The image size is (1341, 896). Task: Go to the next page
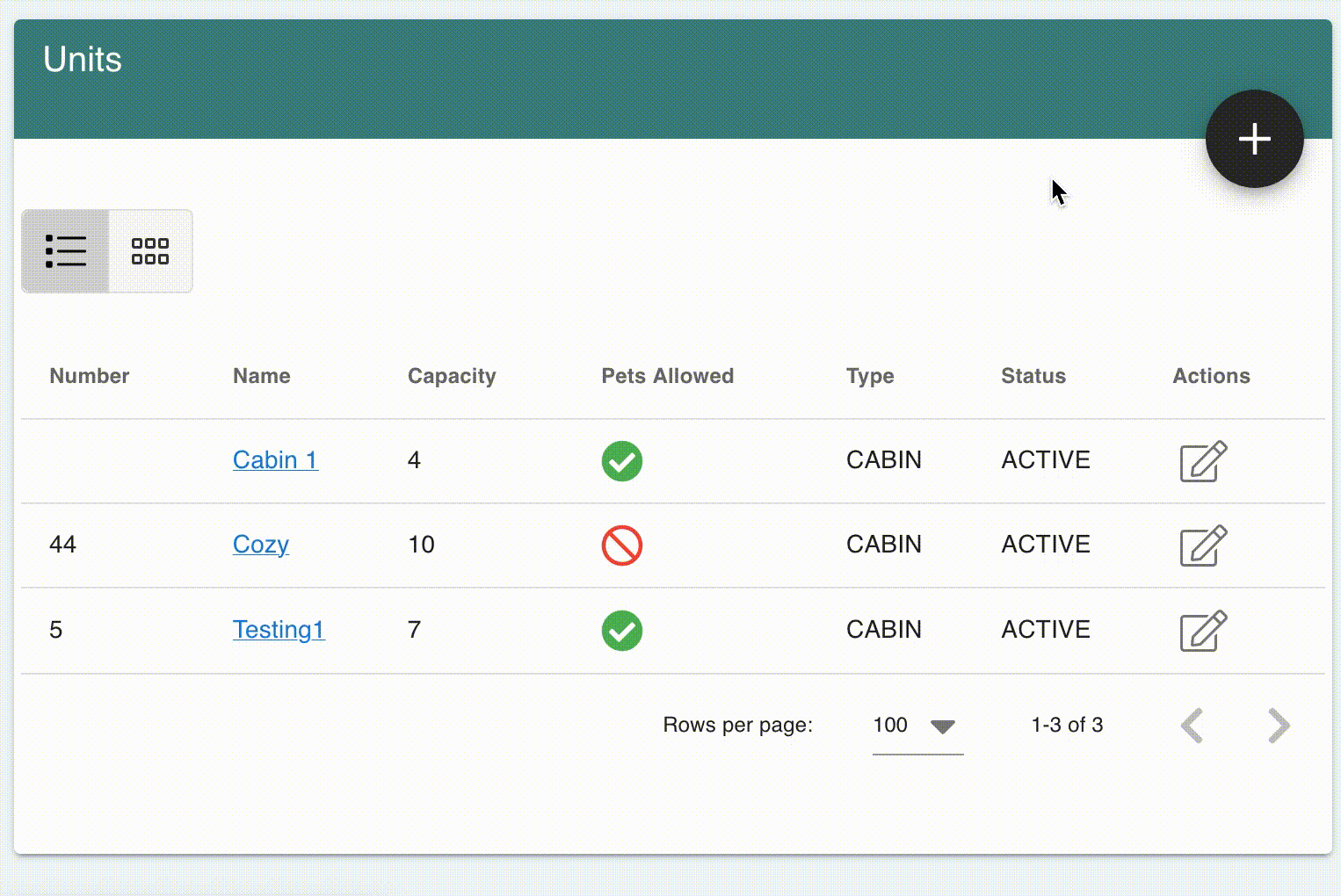click(1279, 726)
